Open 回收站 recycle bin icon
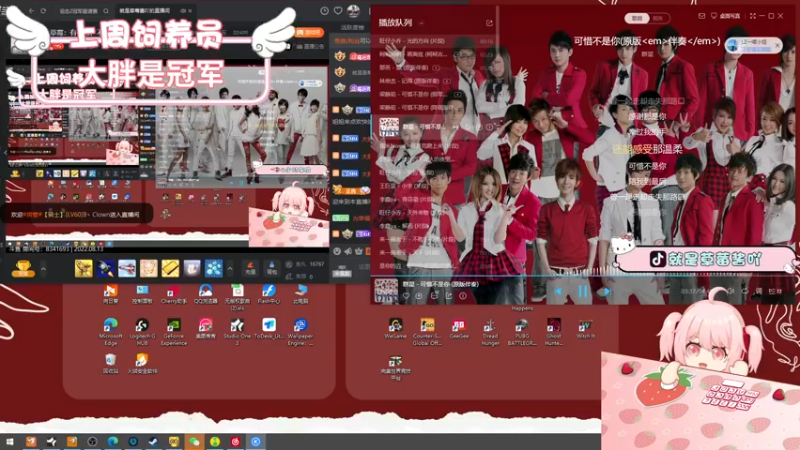Image resolution: width=800 pixels, height=450 pixels. point(111,364)
